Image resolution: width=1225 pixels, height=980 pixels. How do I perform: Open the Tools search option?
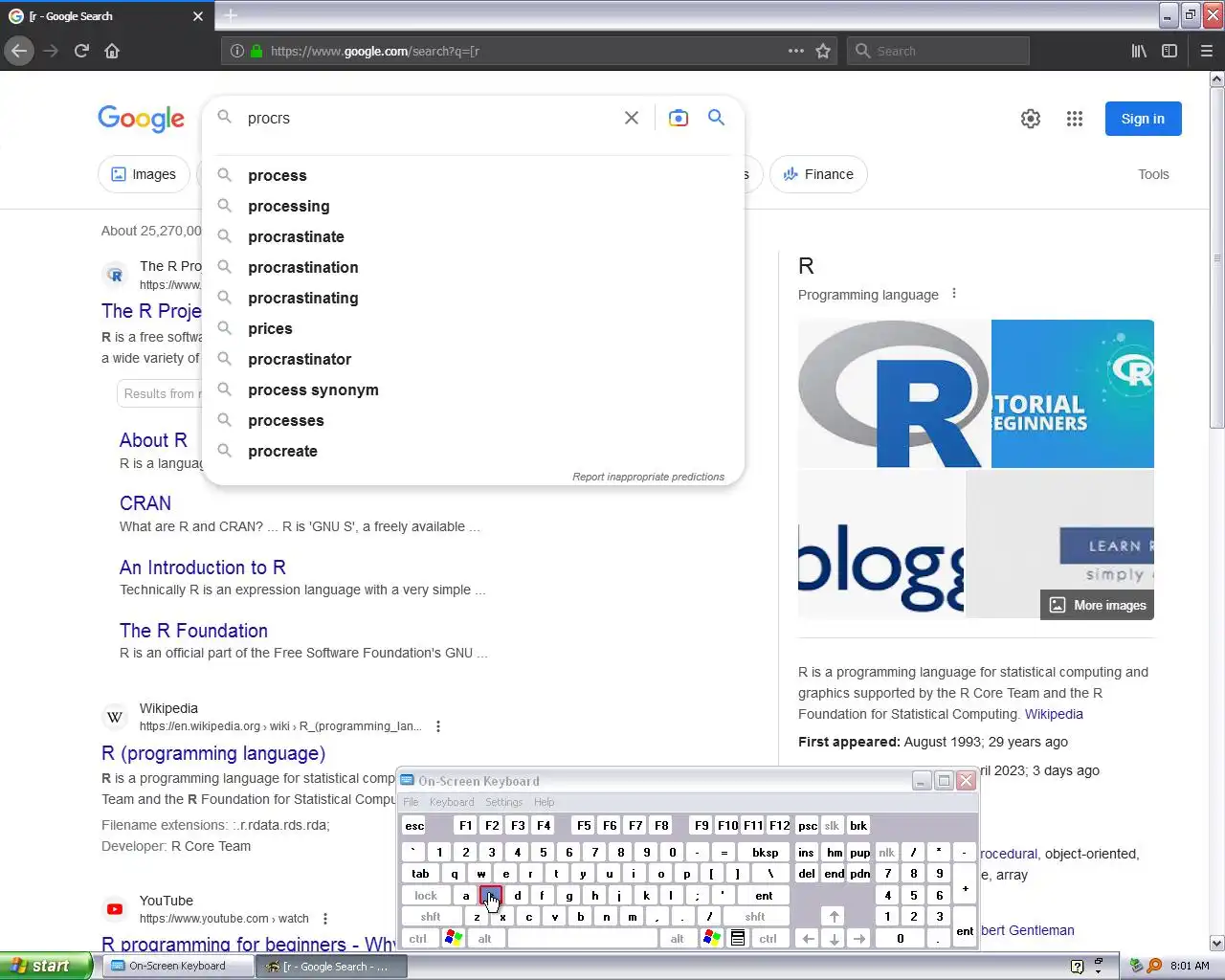pos(1153,174)
